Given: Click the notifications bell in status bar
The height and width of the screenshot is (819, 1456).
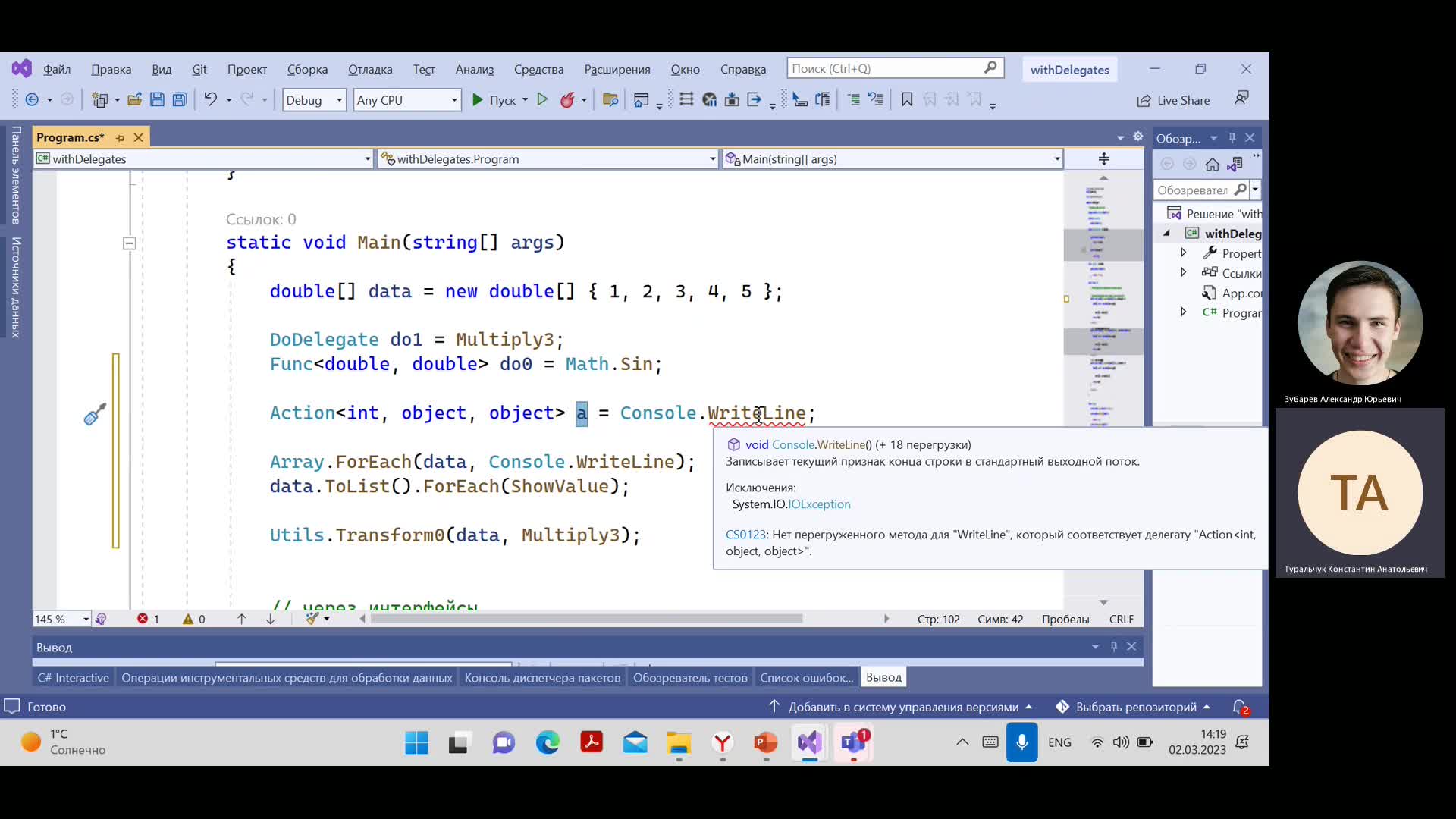Looking at the screenshot, I should 1240,707.
